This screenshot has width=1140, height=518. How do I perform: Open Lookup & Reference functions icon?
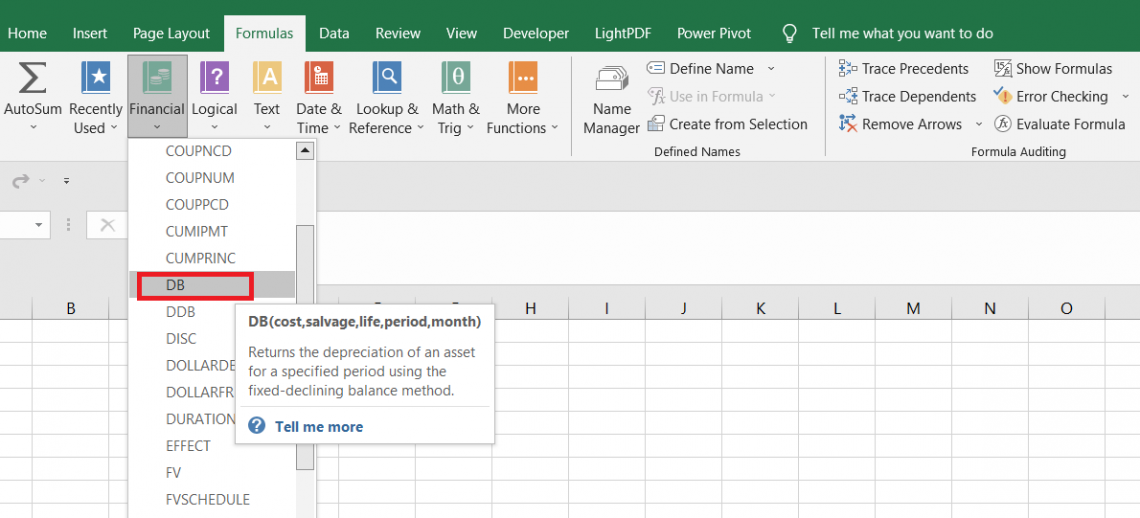pyautogui.click(x=387, y=78)
